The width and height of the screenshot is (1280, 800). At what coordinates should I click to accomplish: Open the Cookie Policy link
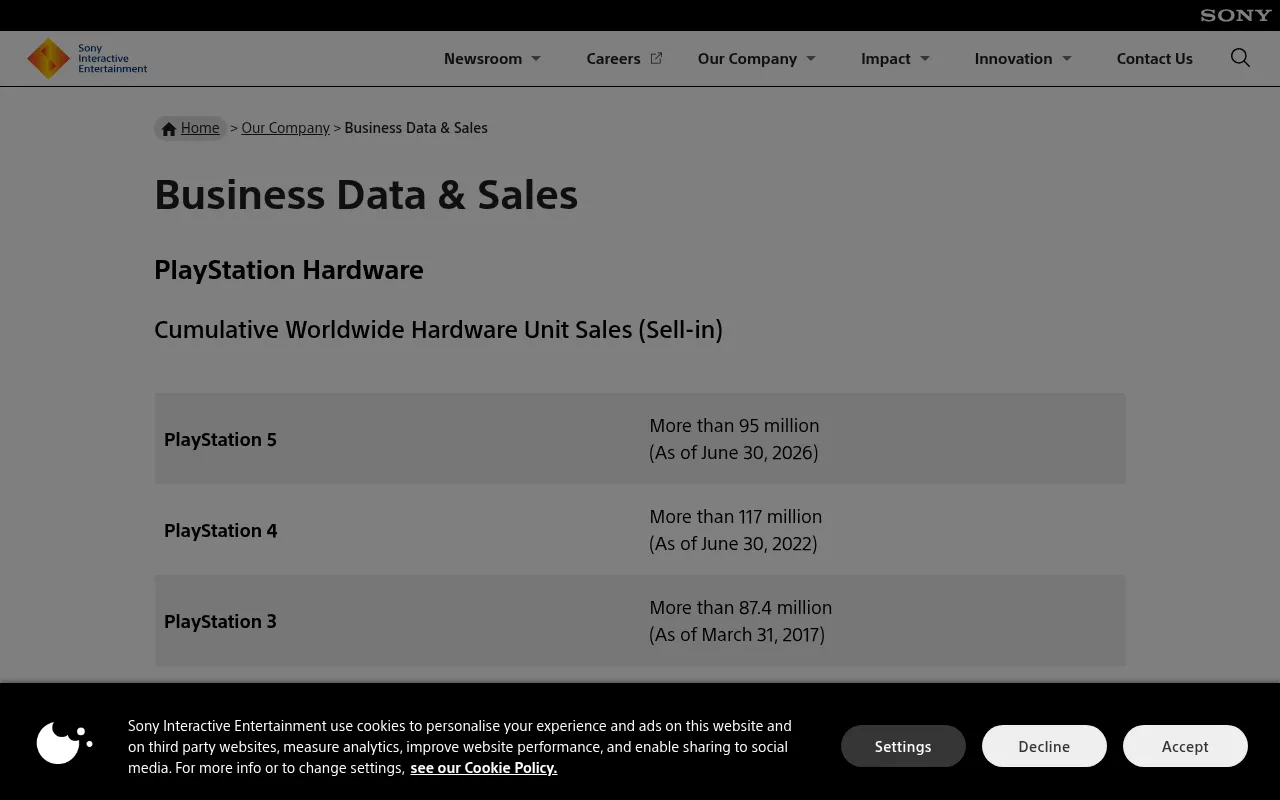pyautogui.click(x=483, y=768)
